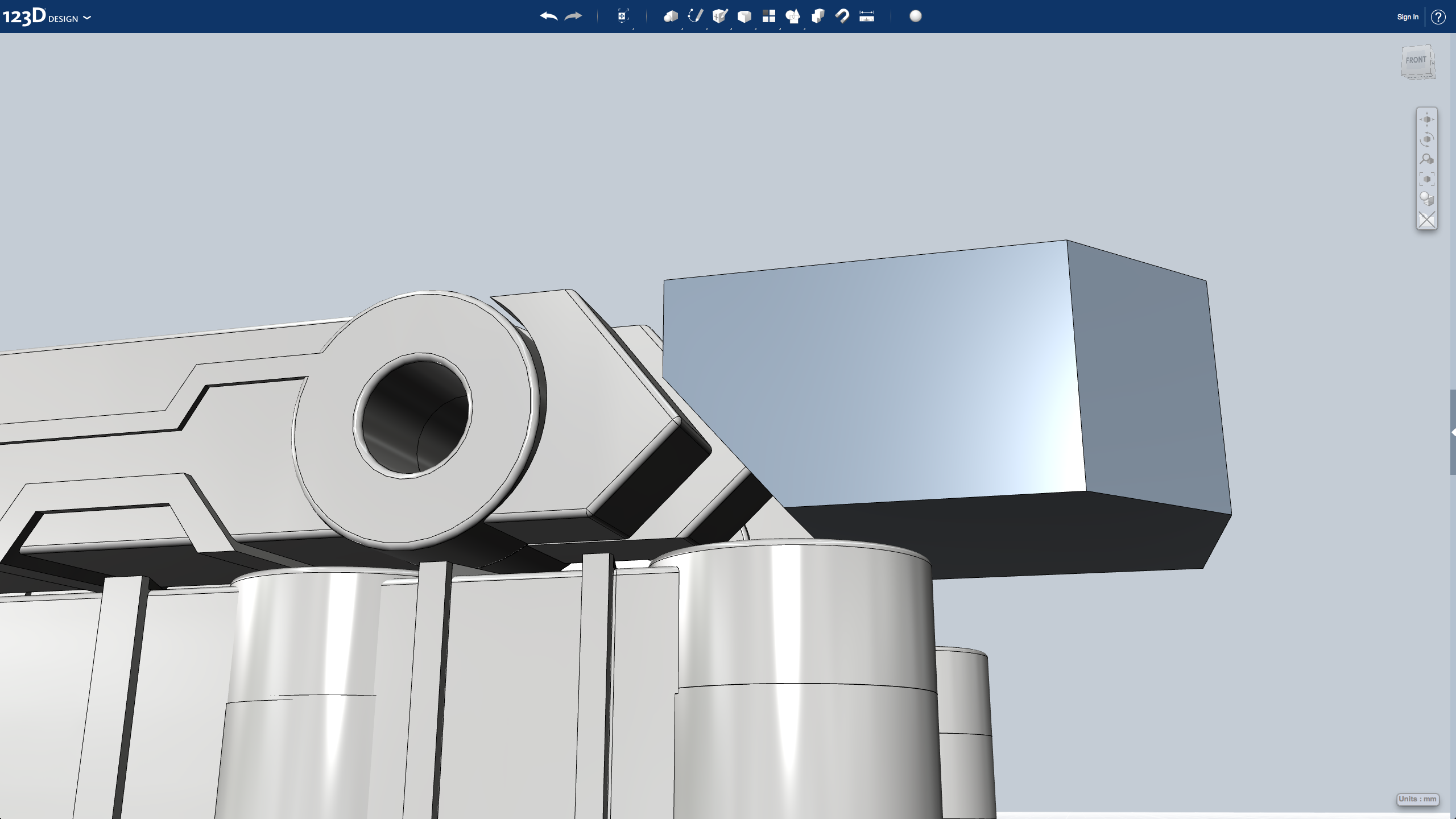Open the Transform tool

[623, 16]
